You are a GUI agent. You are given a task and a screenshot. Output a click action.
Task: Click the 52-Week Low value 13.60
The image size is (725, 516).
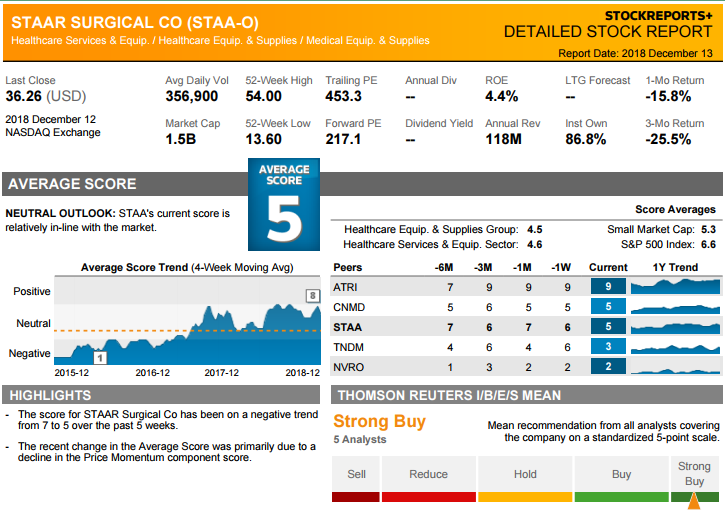click(264, 139)
